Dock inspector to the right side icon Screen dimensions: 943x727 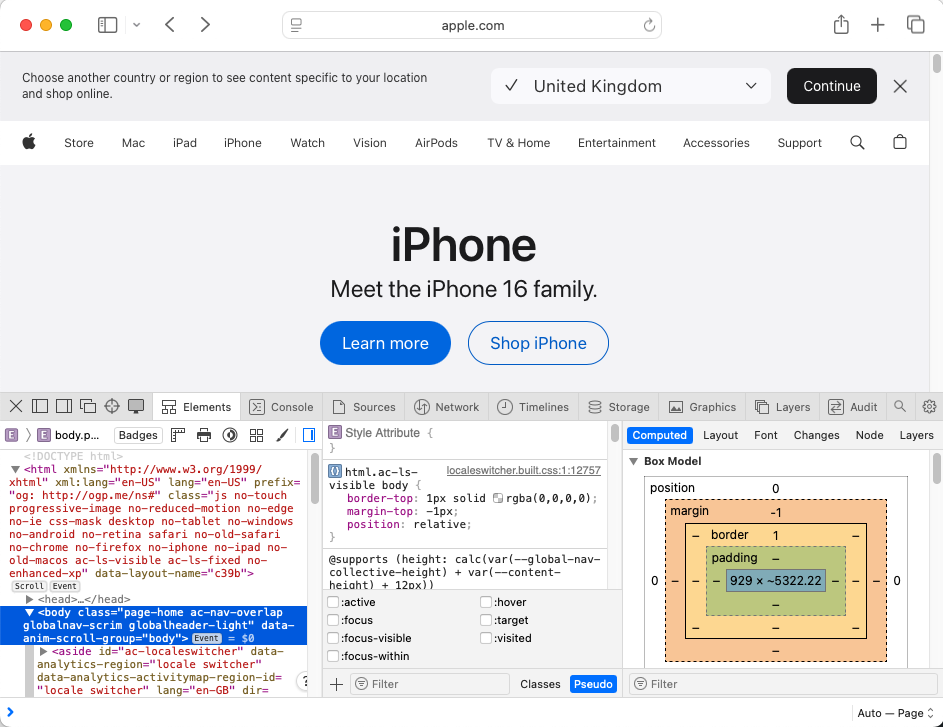(x=64, y=406)
